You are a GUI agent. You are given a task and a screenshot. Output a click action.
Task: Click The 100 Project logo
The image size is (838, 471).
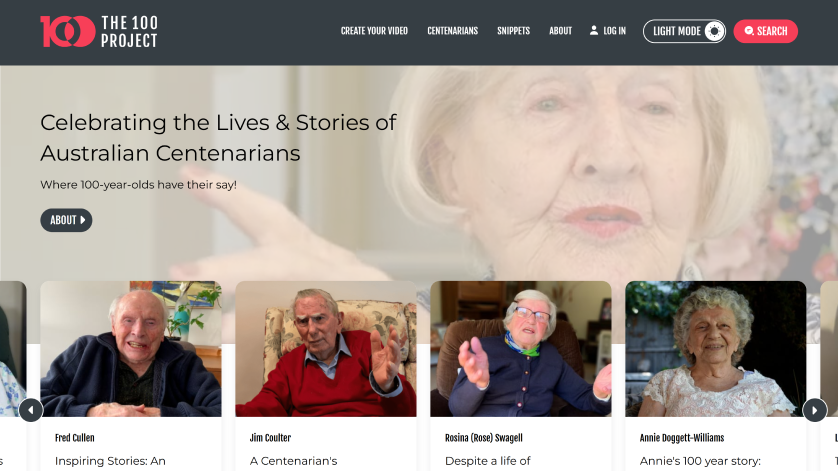pyautogui.click(x=99, y=32)
